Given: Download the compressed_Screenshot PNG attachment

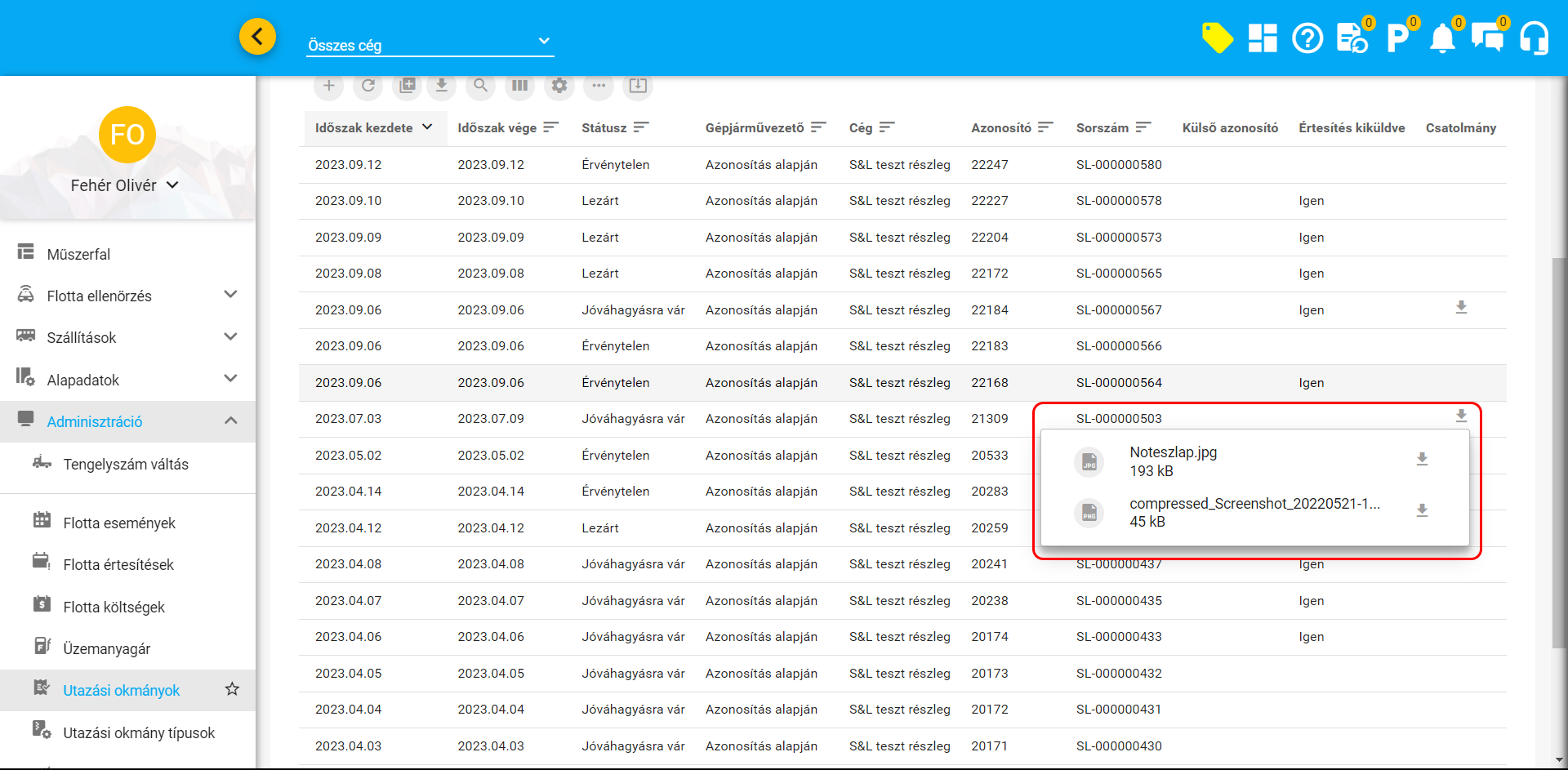Looking at the screenshot, I should pyautogui.click(x=1422, y=511).
